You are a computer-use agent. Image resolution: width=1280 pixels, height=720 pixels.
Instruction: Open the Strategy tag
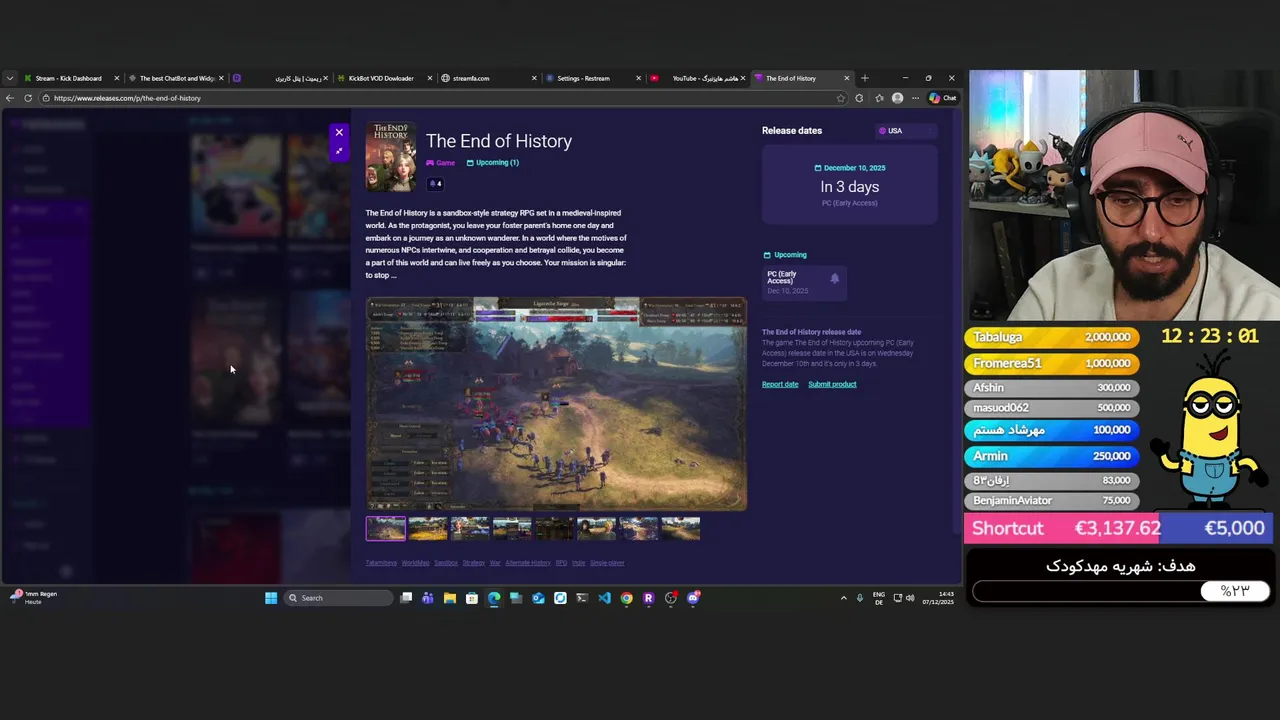click(473, 563)
